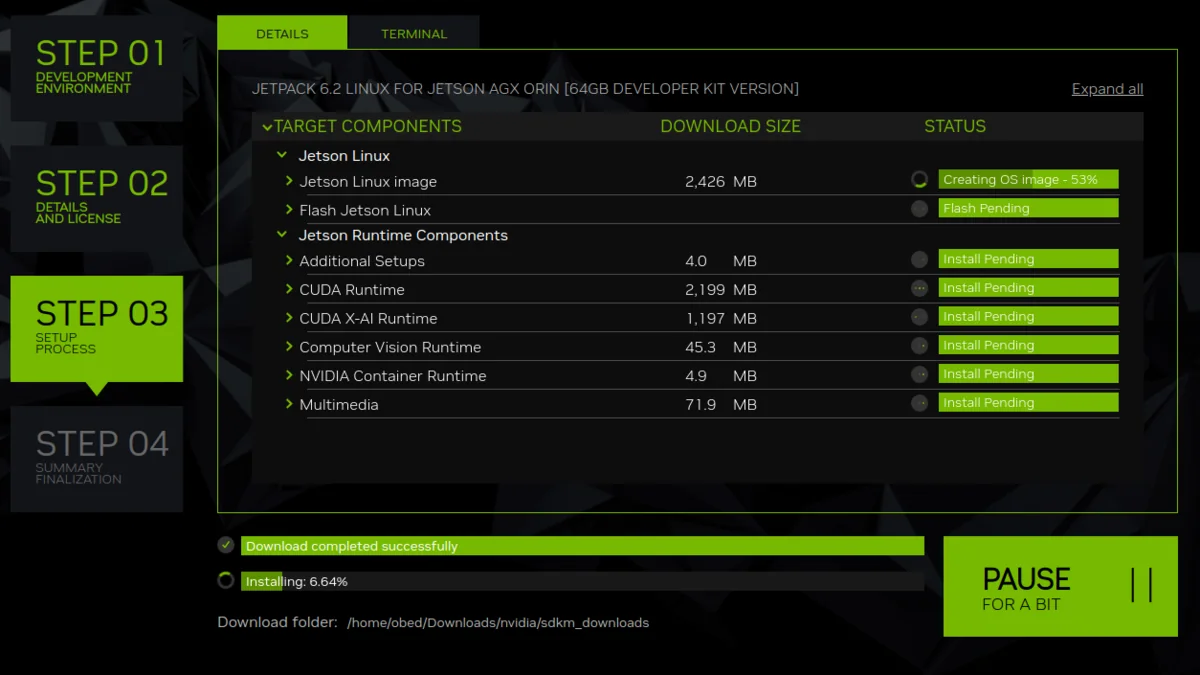Screen dimensions: 1200x675
Task: Click the status circle for Computer Vision Runtime
Action: coord(920,346)
